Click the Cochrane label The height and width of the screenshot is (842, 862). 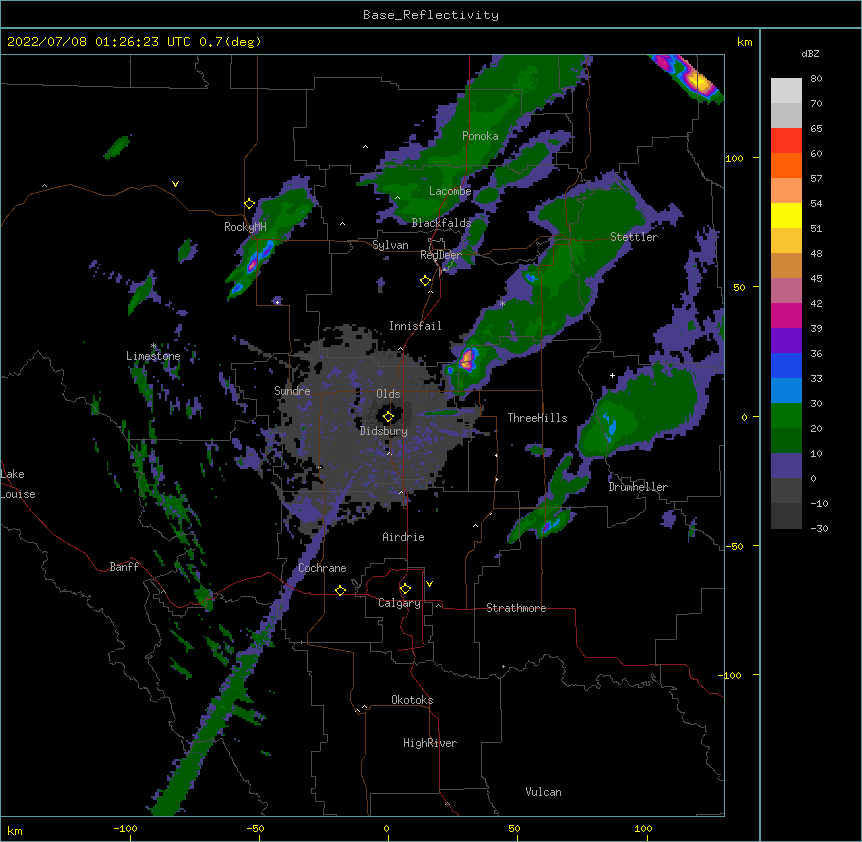pyautogui.click(x=322, y=568)
